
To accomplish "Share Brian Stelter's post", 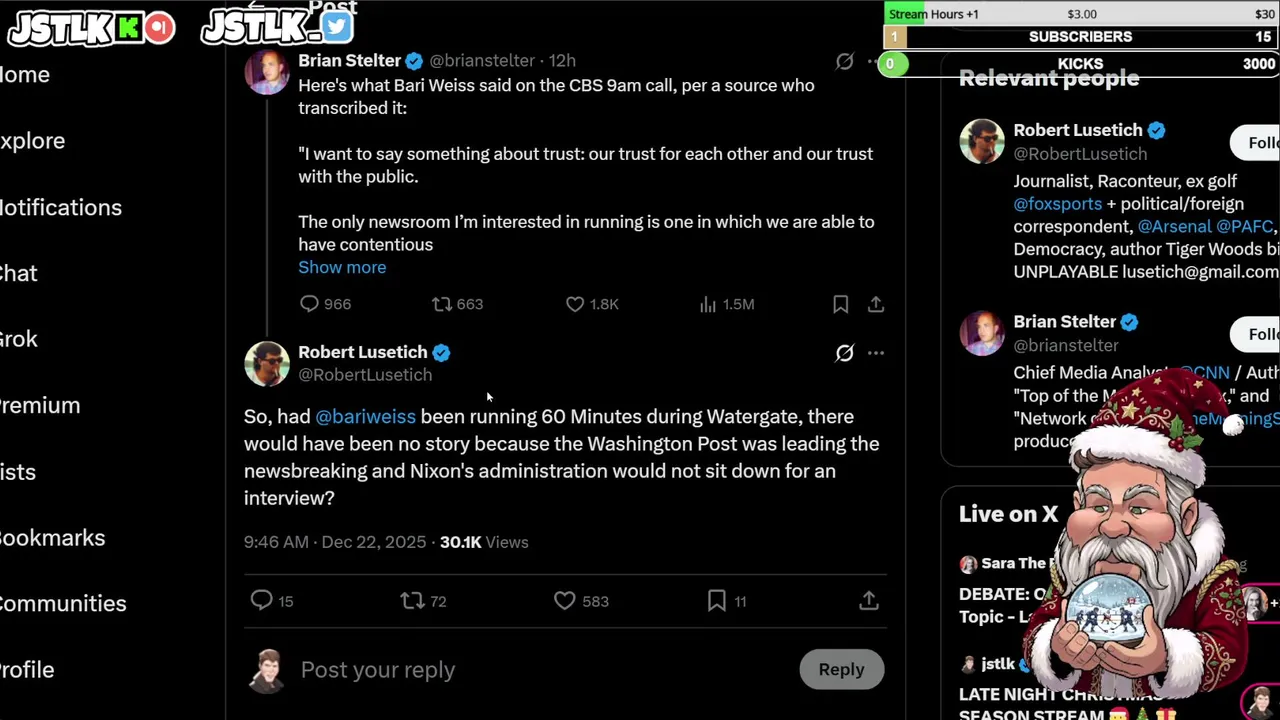I will click(x=876, y=304).
